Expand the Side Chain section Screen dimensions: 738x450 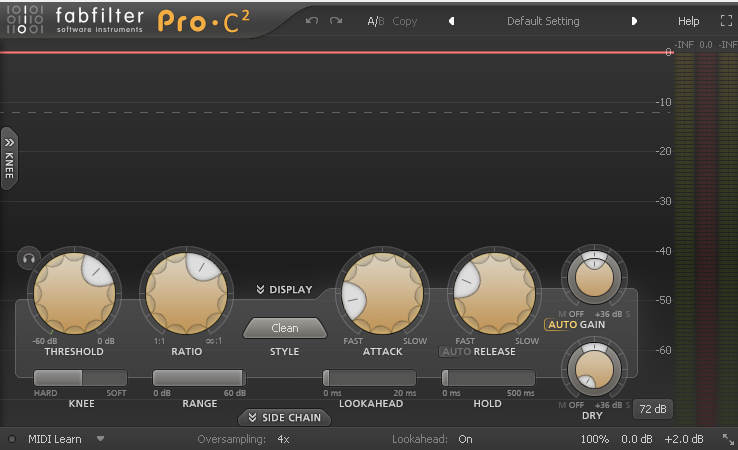pyautogui.click(x=284, y=418)
